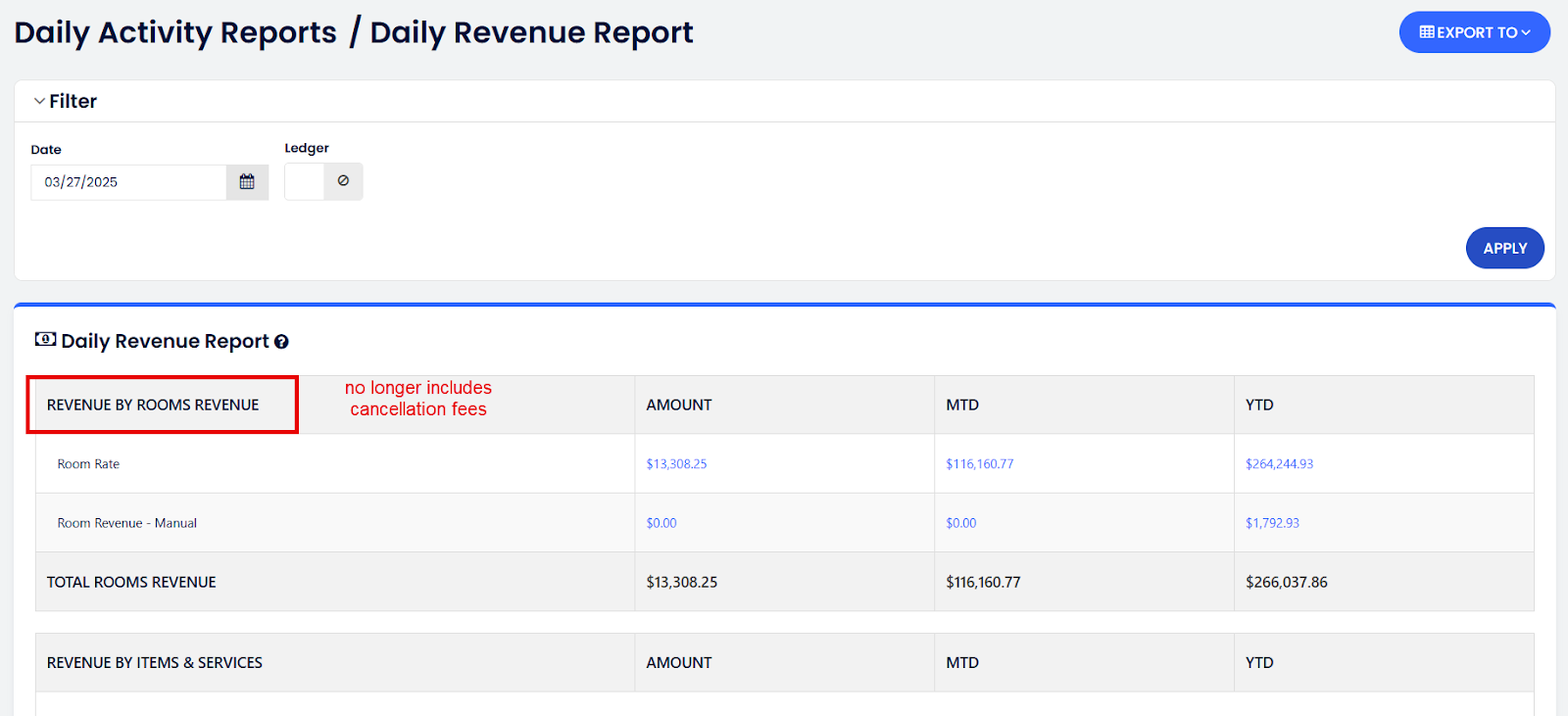1568x716 pixels.
Task: Click the Daily Activity Reports breadcrumb
Action: point(175,32)
